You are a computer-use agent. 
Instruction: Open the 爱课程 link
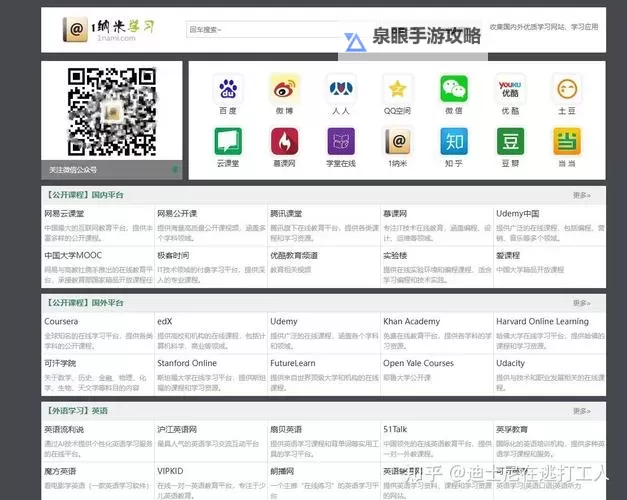point(508,255)
